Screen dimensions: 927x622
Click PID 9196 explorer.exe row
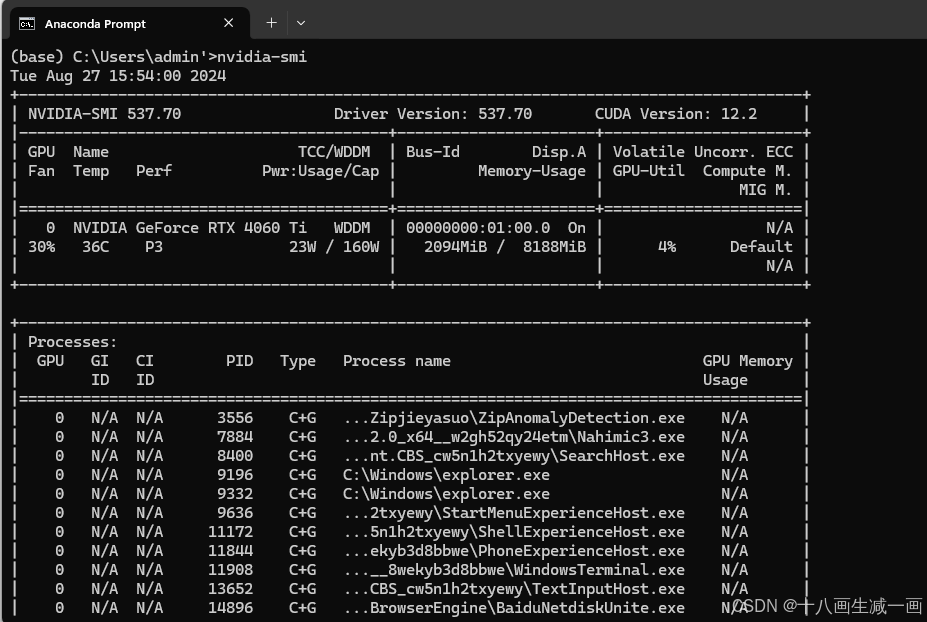click(x=411, y=474)
